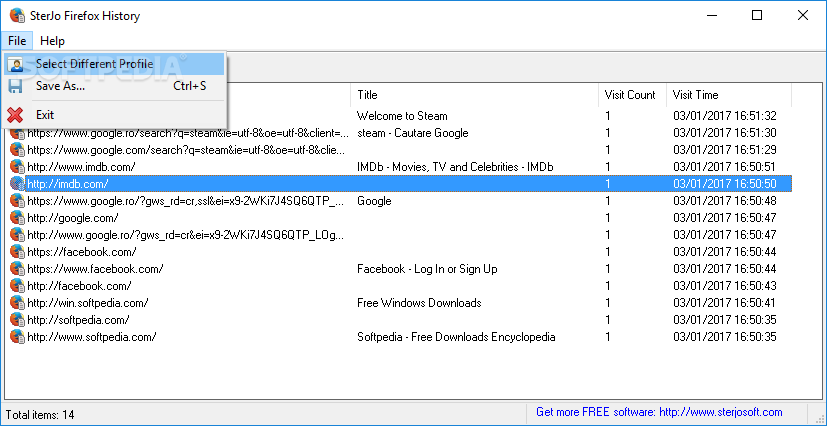Select the http://win.softpedia.com/ URL entry
Viewport: 827px width, 426px height.
coord(88,303)
